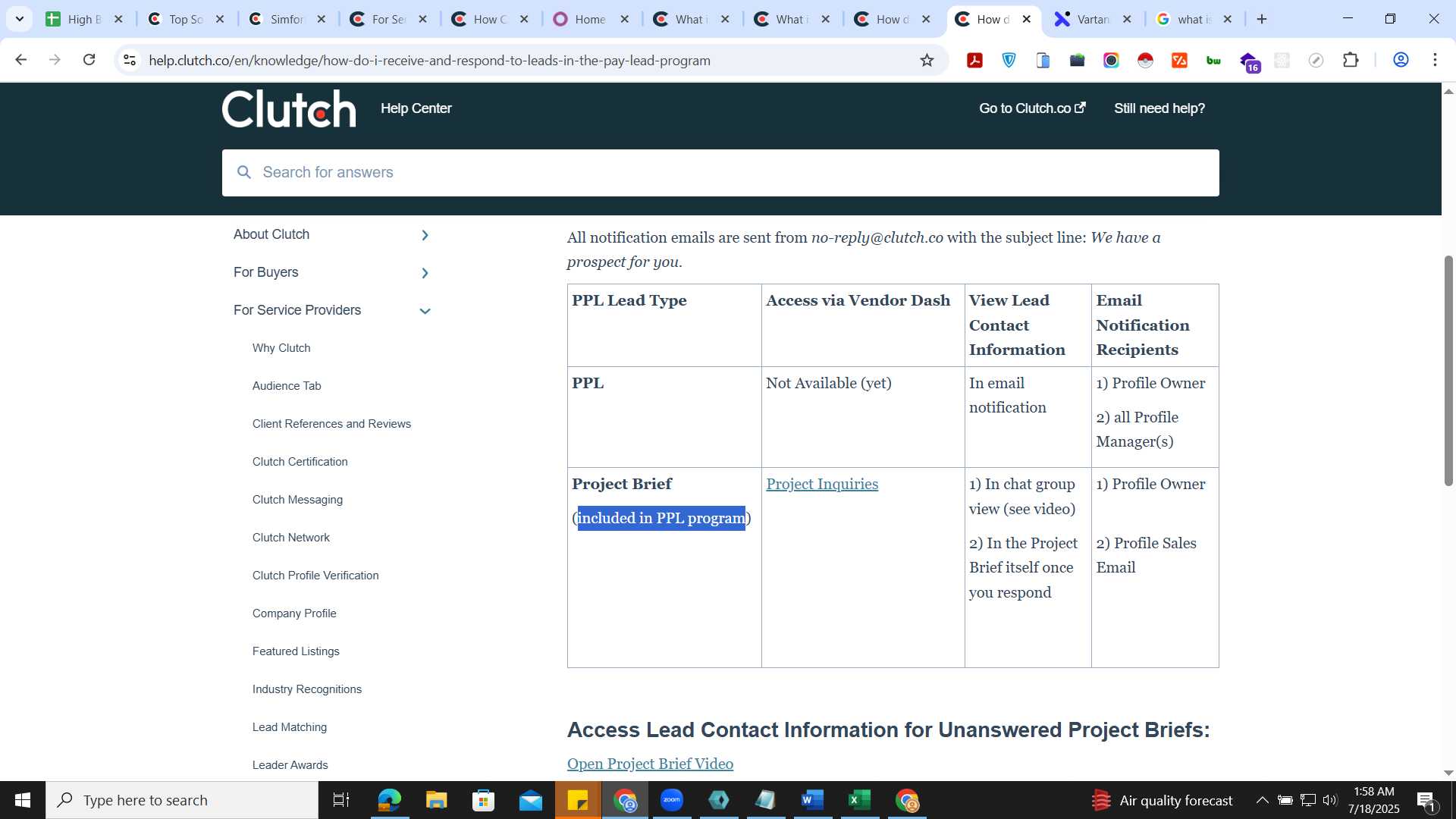Screen dimensions: 1456x819
Task: Switch to the Vartan tab
Action: pos(1094,19)
